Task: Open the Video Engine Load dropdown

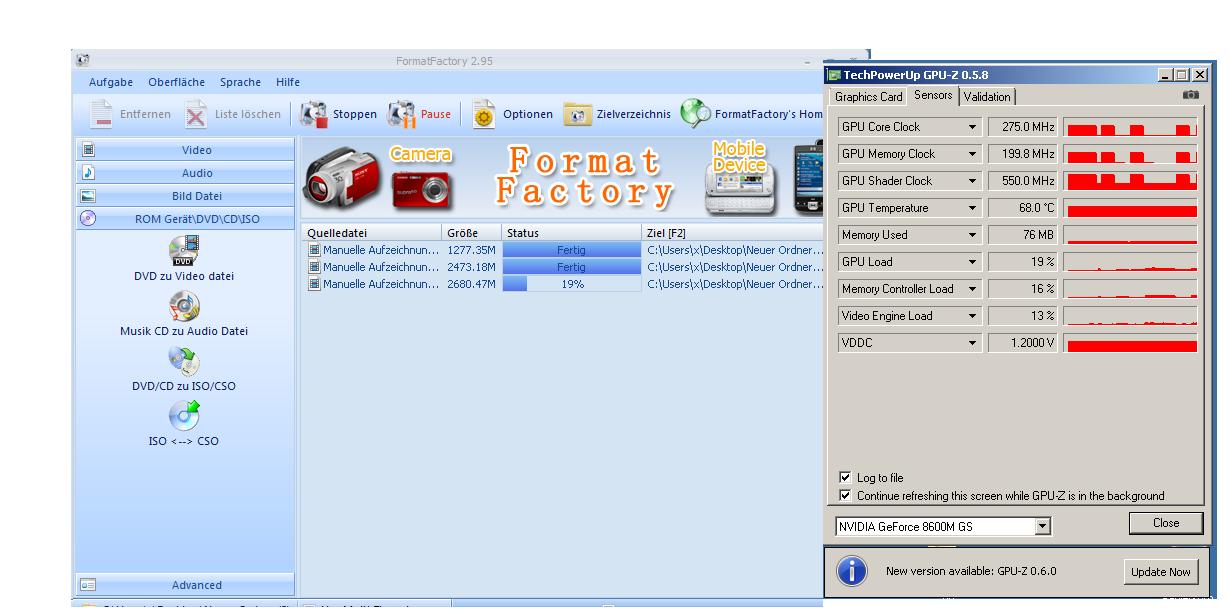Action: click(x=972, y=316)
